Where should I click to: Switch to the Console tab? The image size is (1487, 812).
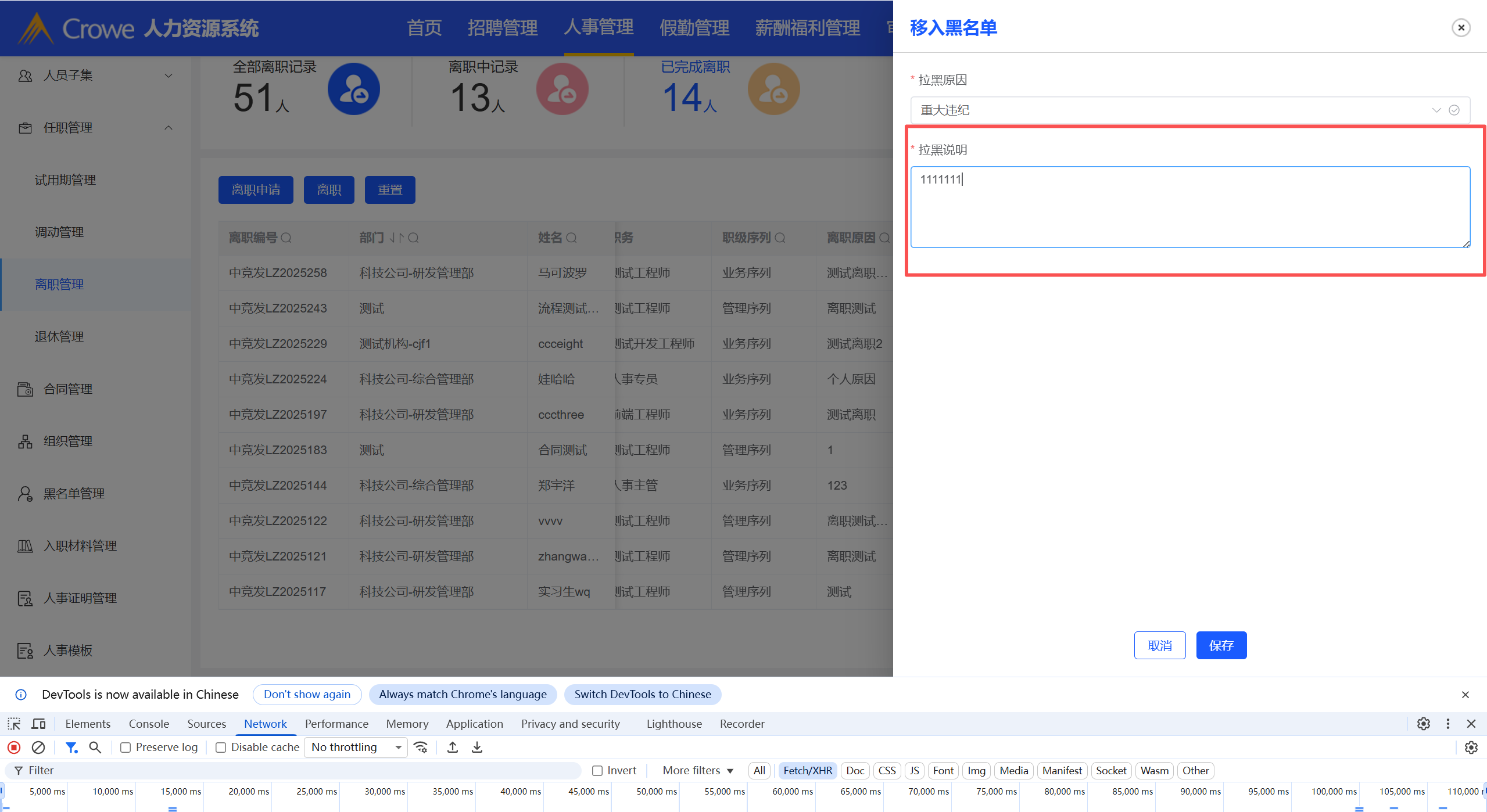point(149,724)
